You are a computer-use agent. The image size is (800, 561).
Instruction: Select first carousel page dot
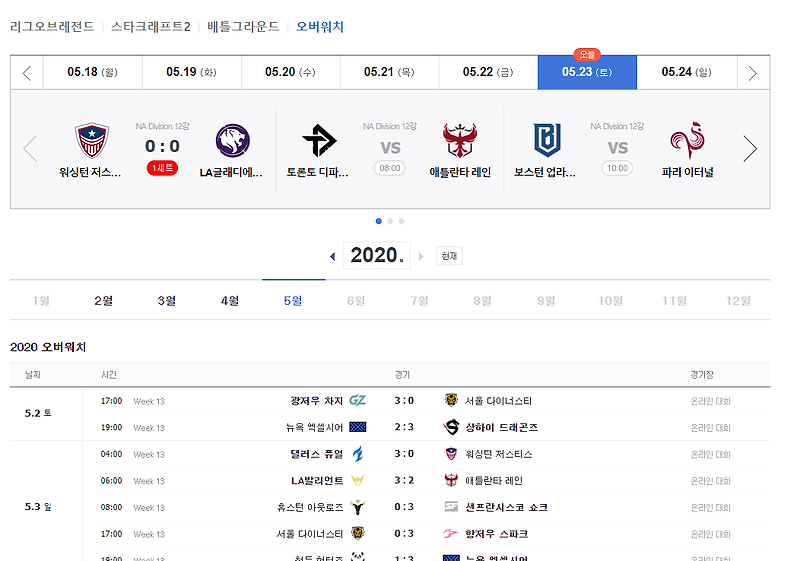coord(379,221)
